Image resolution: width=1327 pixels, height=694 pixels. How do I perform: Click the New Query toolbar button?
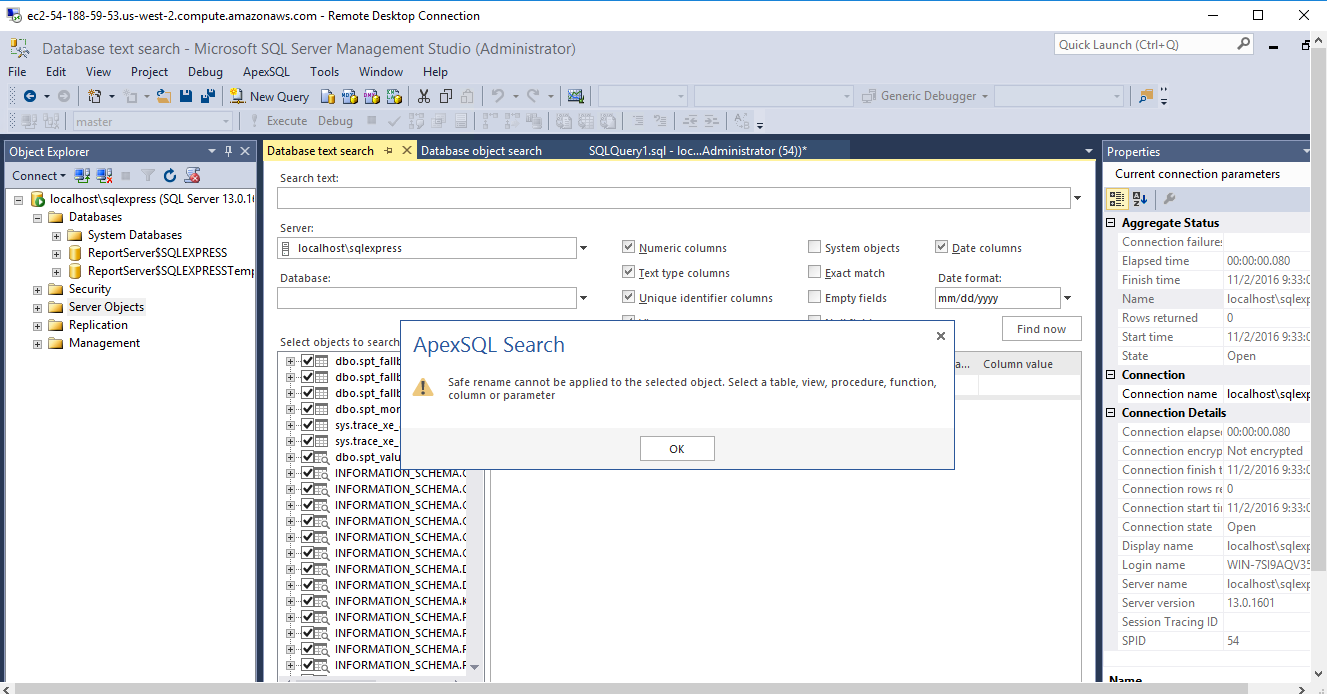[269, 96]
